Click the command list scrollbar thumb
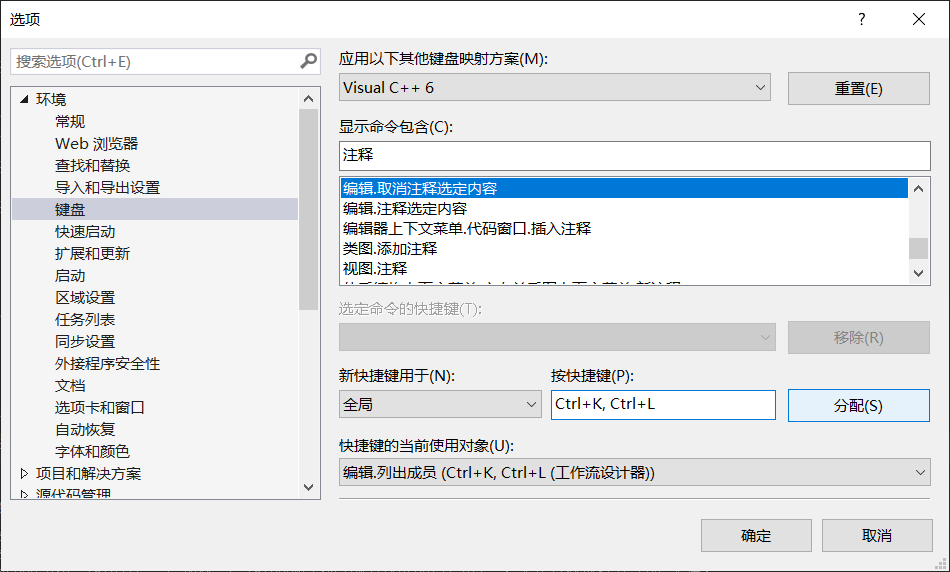Image resolution: width=950 pixels, height=572 pixels. [x=918, y=248]
